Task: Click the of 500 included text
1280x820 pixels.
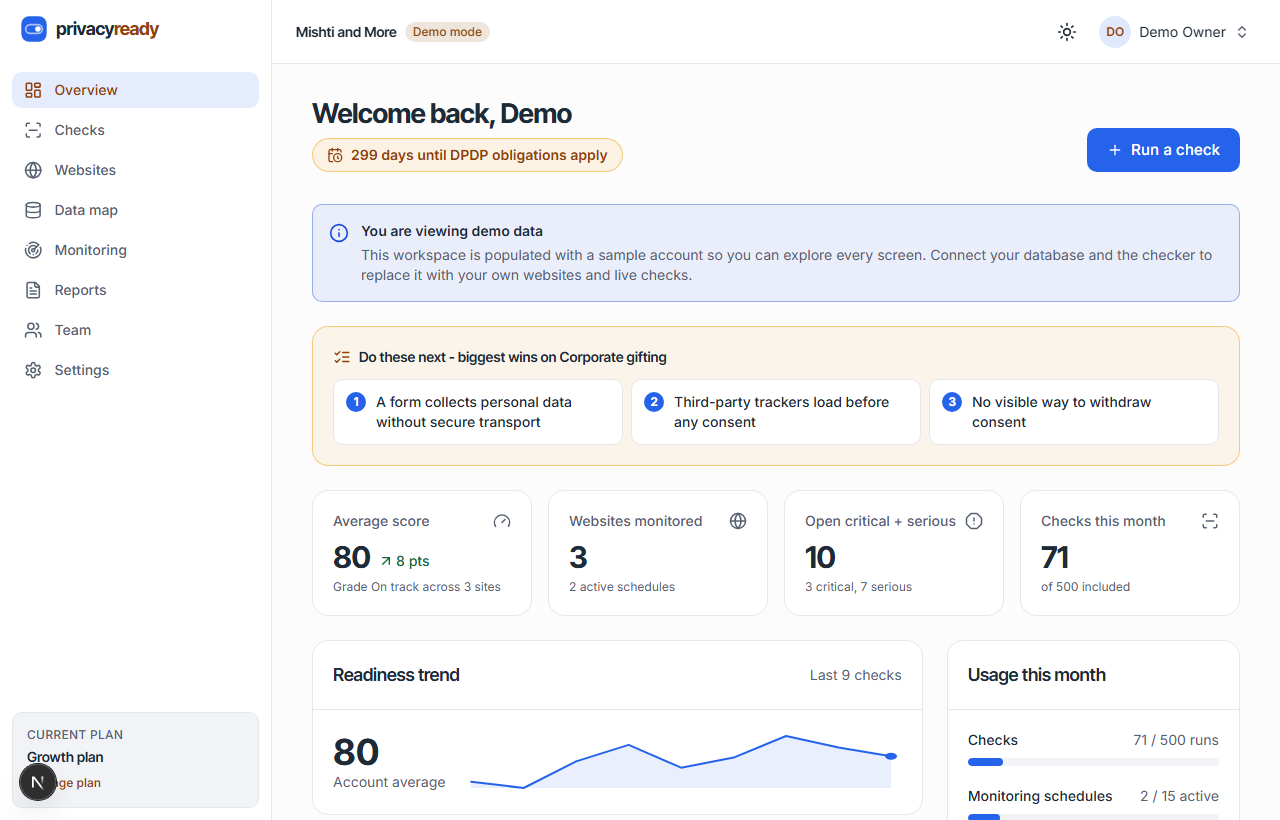Action: 1085,587
